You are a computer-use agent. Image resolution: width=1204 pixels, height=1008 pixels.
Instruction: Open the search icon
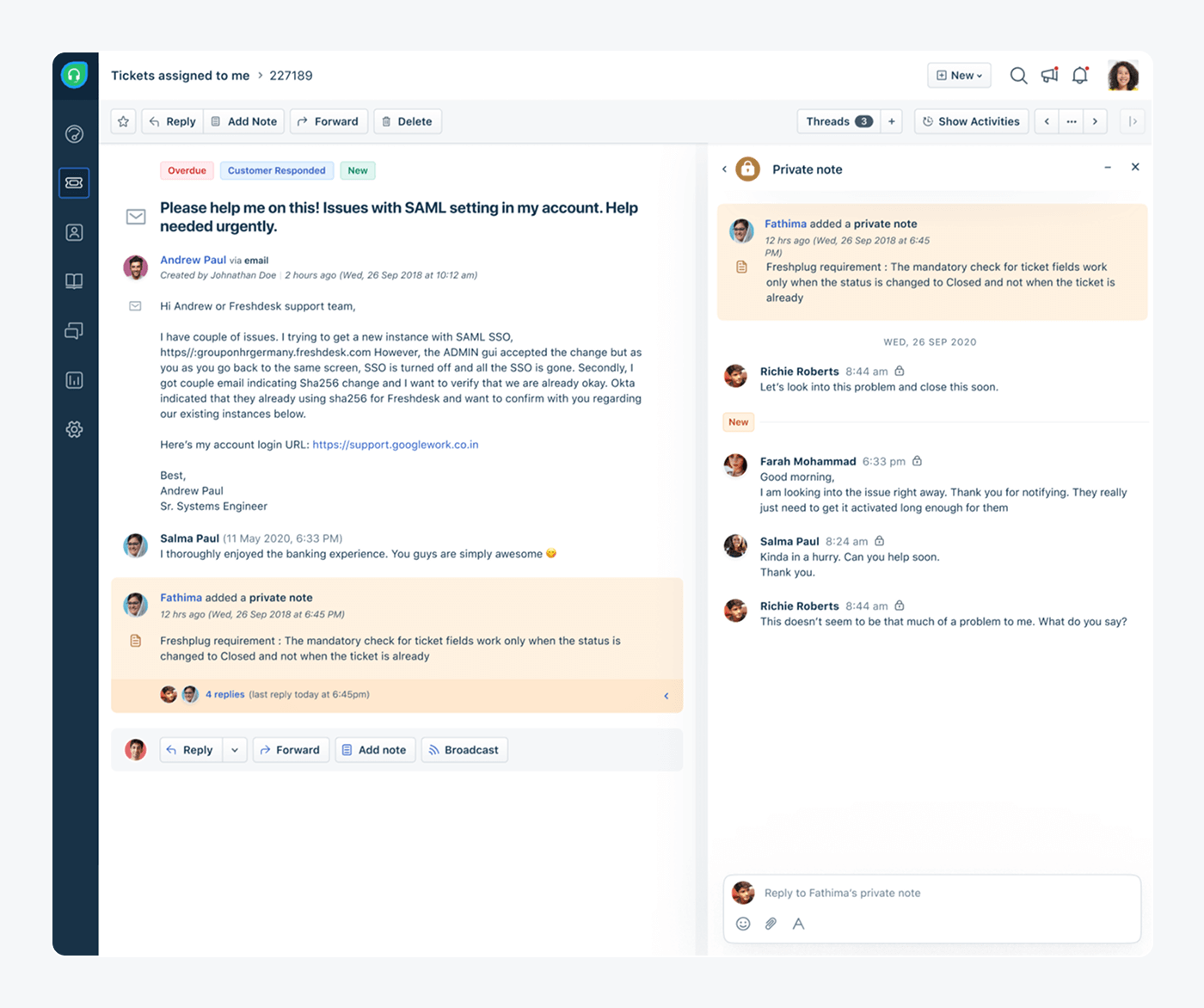pos(1018,76)
